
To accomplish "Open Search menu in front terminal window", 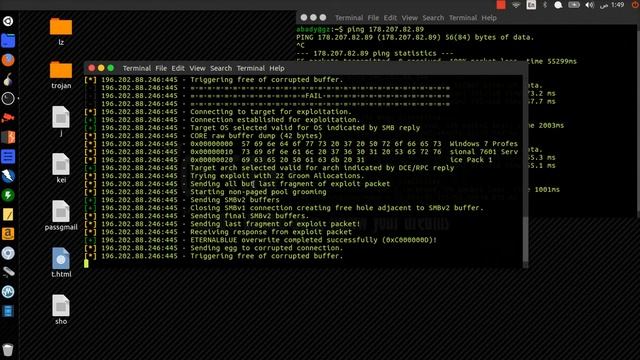I will pos(221,68).
